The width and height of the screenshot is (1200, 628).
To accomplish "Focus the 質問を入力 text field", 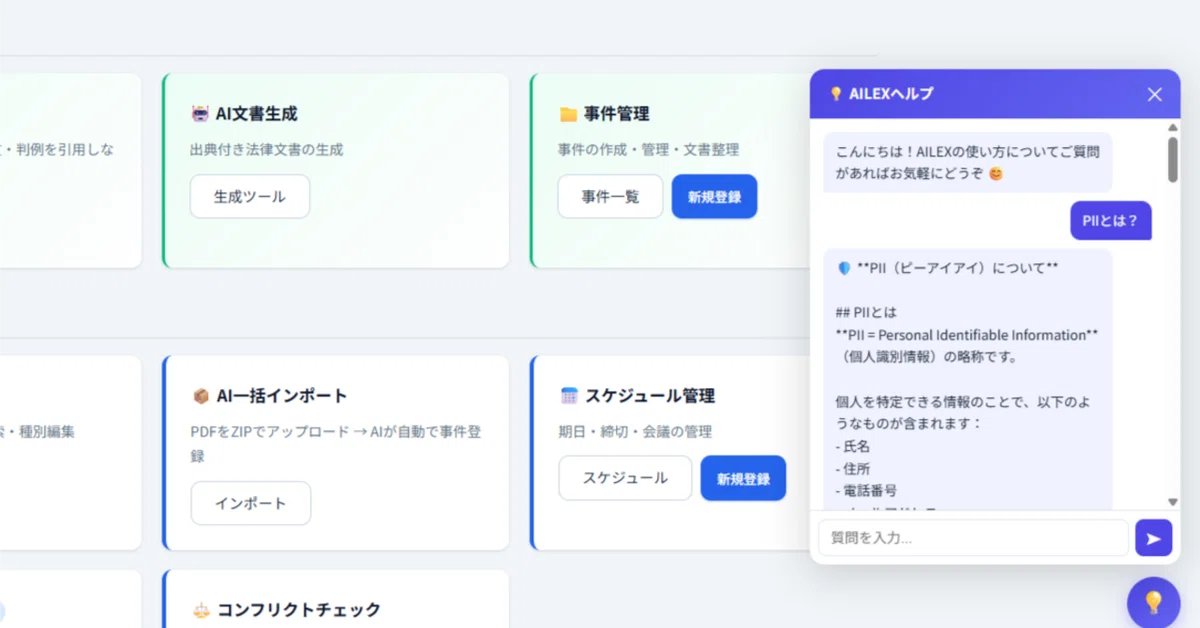I will point(973,538).
